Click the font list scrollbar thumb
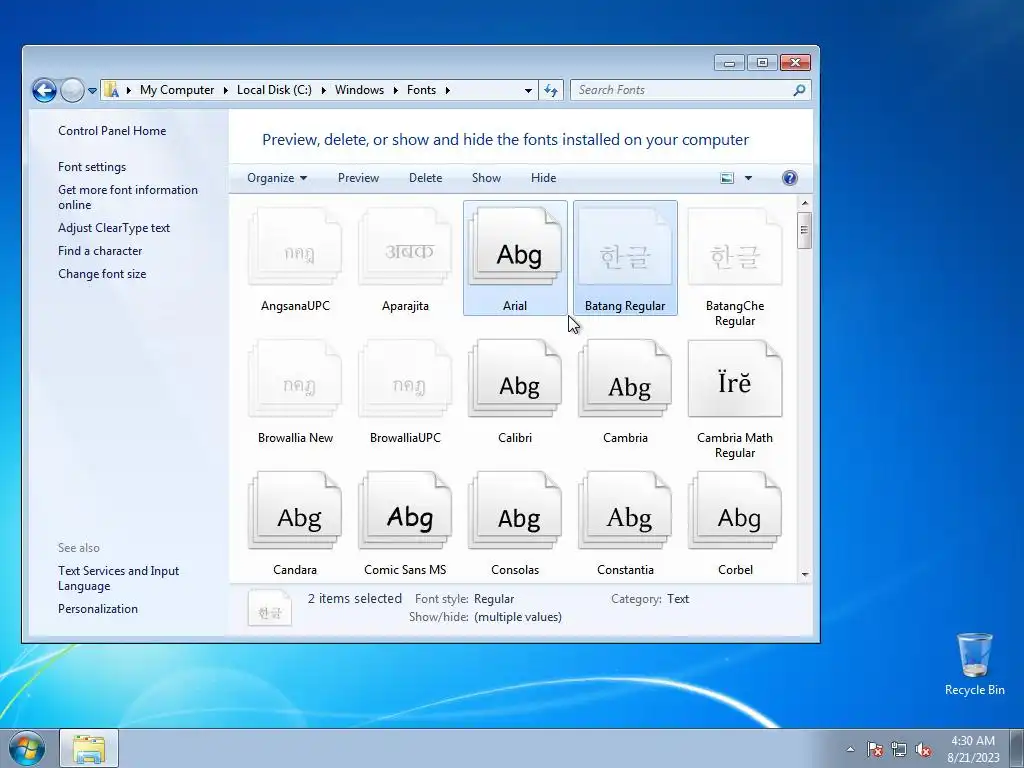This screenshot has height=768, width=1024. [x=805, y=231]
